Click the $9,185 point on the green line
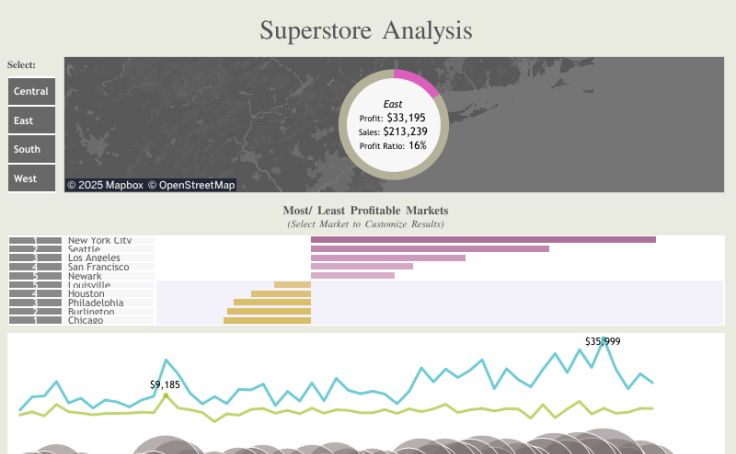The width and height of the screenshot is (736, 454). tap(166, 396)
